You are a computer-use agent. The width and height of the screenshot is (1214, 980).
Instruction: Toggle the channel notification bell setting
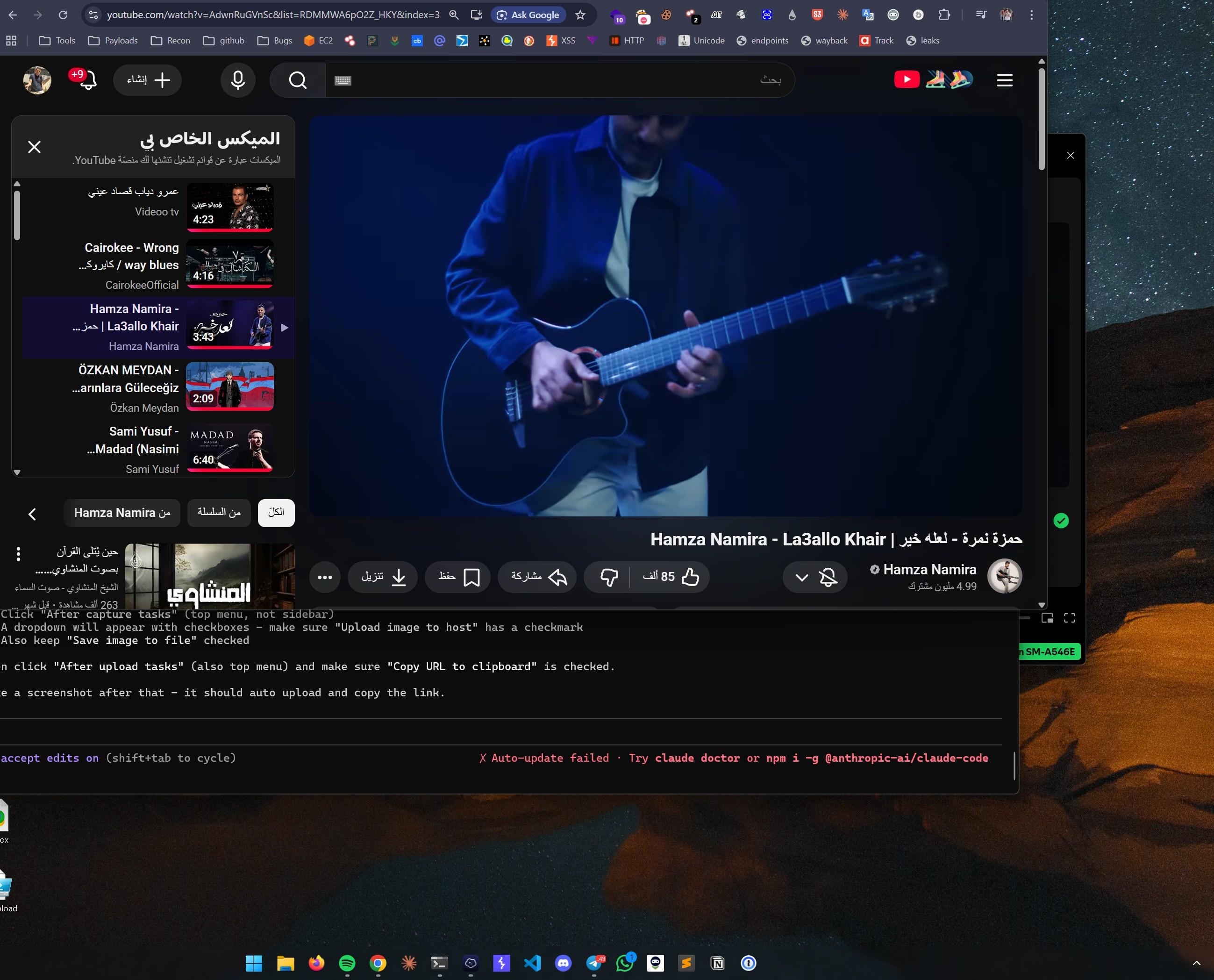coord(828,577)
